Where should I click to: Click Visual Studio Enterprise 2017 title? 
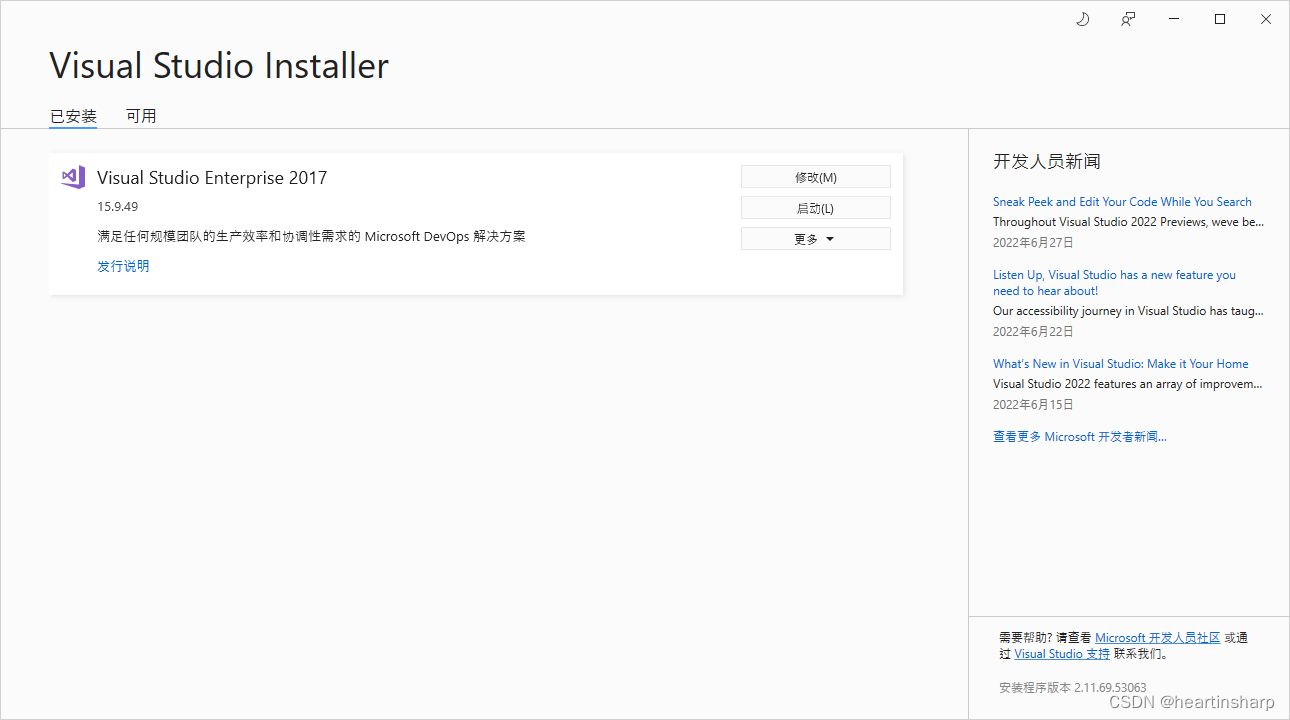tap(212, 178)
